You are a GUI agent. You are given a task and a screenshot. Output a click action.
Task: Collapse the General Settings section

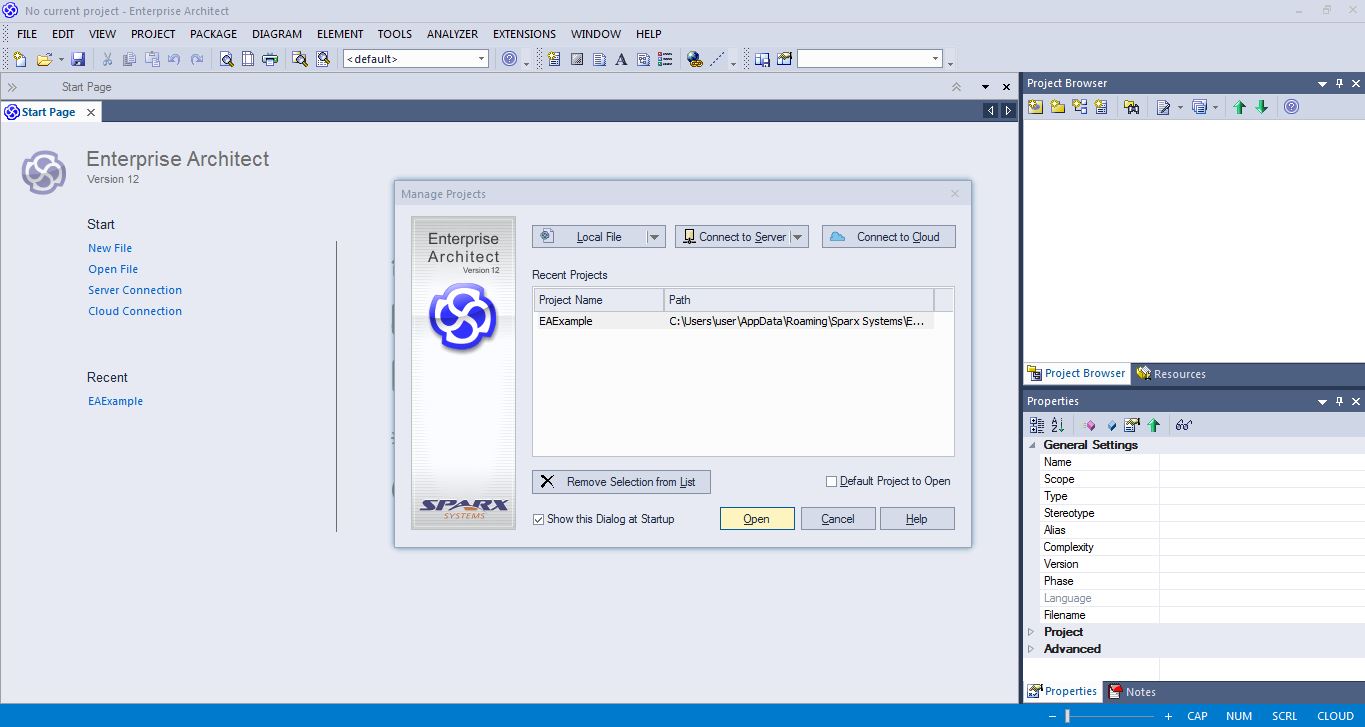1031,445
